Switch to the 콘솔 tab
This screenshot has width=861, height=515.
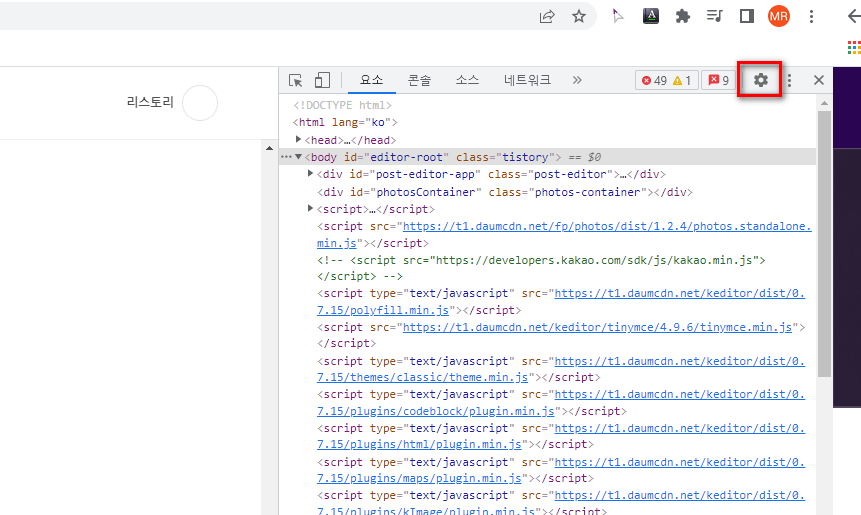(x=420, y=80)
